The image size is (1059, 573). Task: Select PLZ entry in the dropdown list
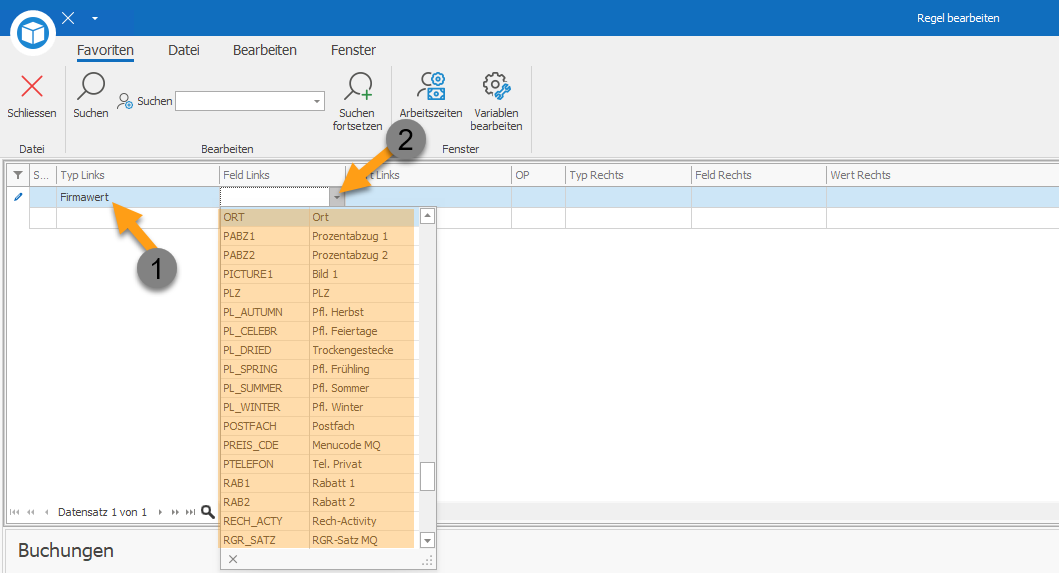click(317, 293)
